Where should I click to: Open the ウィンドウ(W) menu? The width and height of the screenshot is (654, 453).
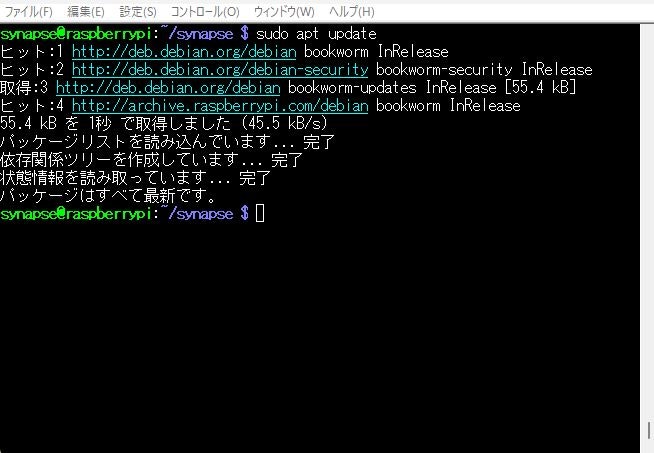284,11
